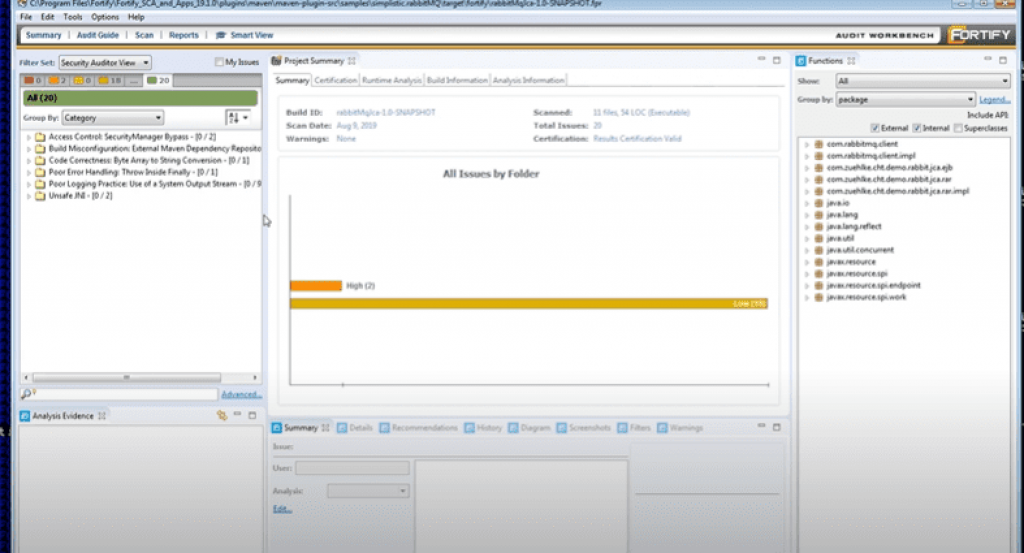The image size is (1024, 553).
Task: Select the green All folder tab showing 20
Action: [158, 80]
